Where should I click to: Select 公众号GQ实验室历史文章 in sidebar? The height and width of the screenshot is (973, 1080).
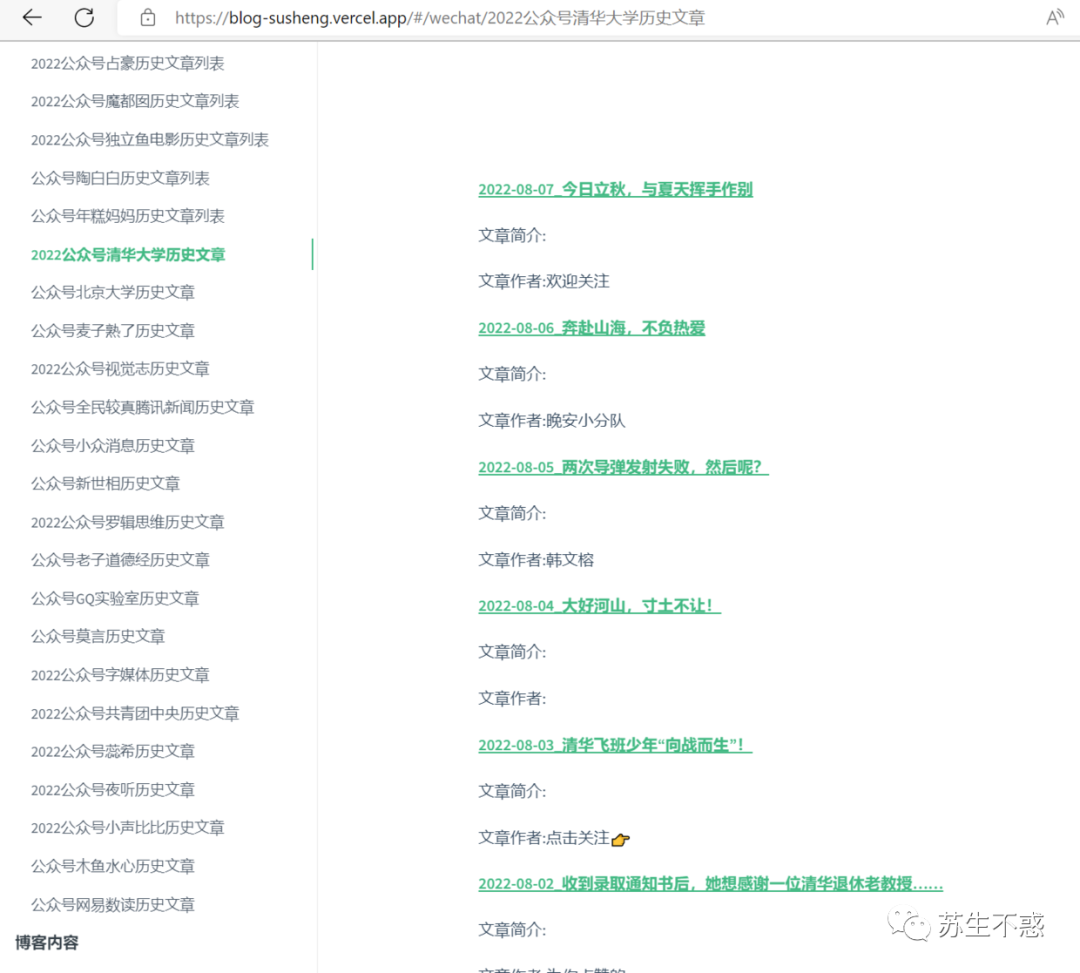115,597
